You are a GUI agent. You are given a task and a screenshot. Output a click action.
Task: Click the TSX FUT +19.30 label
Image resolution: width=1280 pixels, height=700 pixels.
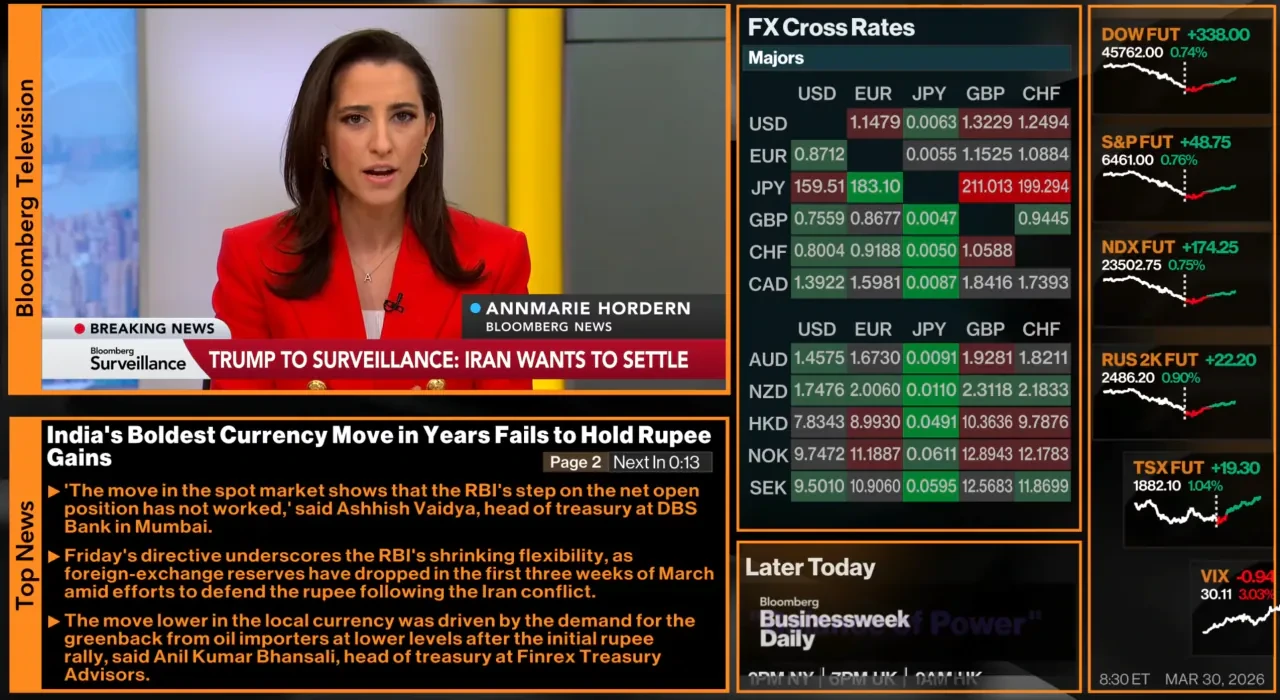point(1196,467)
